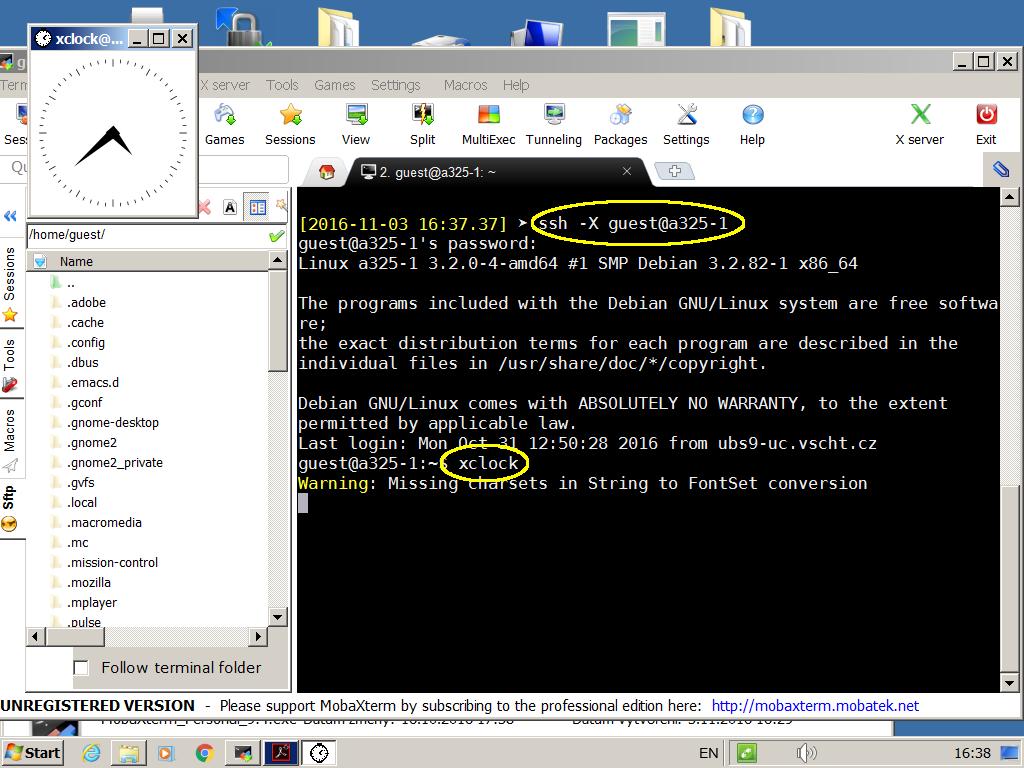Select the Tools vertical sidebar tab
This screenshot has height=768, width=1024.
(x=10, y=364)
